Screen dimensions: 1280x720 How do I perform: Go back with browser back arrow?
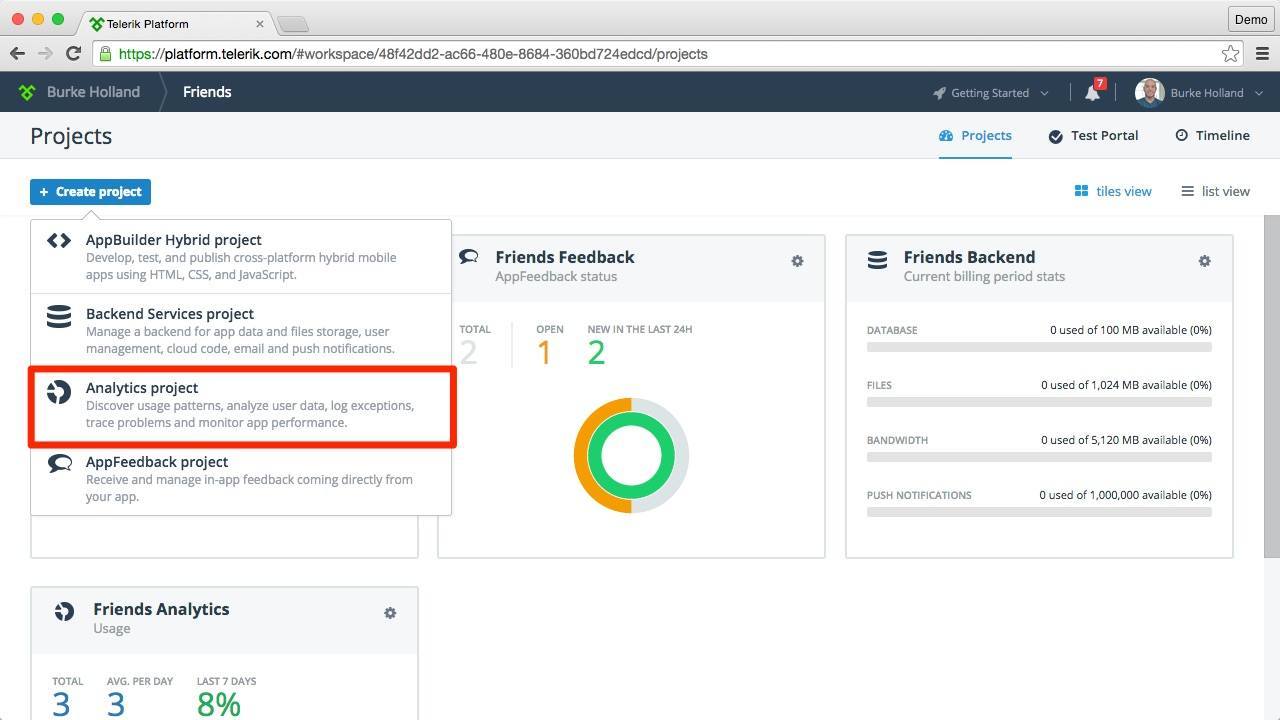[x=17, y=53]
